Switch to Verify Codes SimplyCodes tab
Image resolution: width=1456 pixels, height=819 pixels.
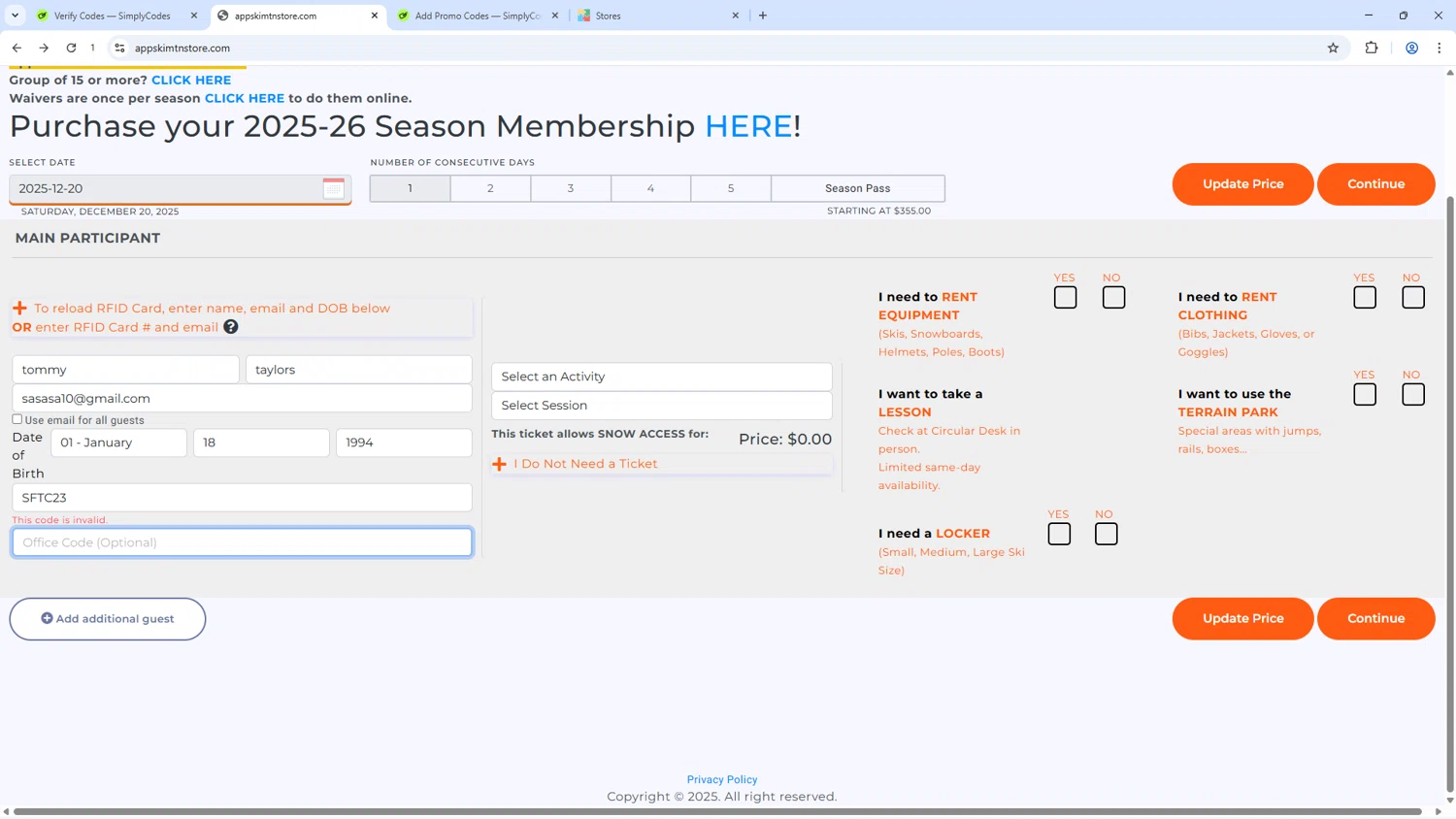pos(112,16)
